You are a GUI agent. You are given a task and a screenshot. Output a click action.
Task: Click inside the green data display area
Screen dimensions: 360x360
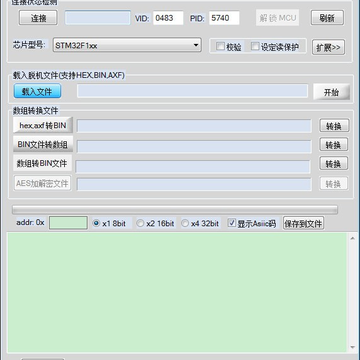(177, 293)
